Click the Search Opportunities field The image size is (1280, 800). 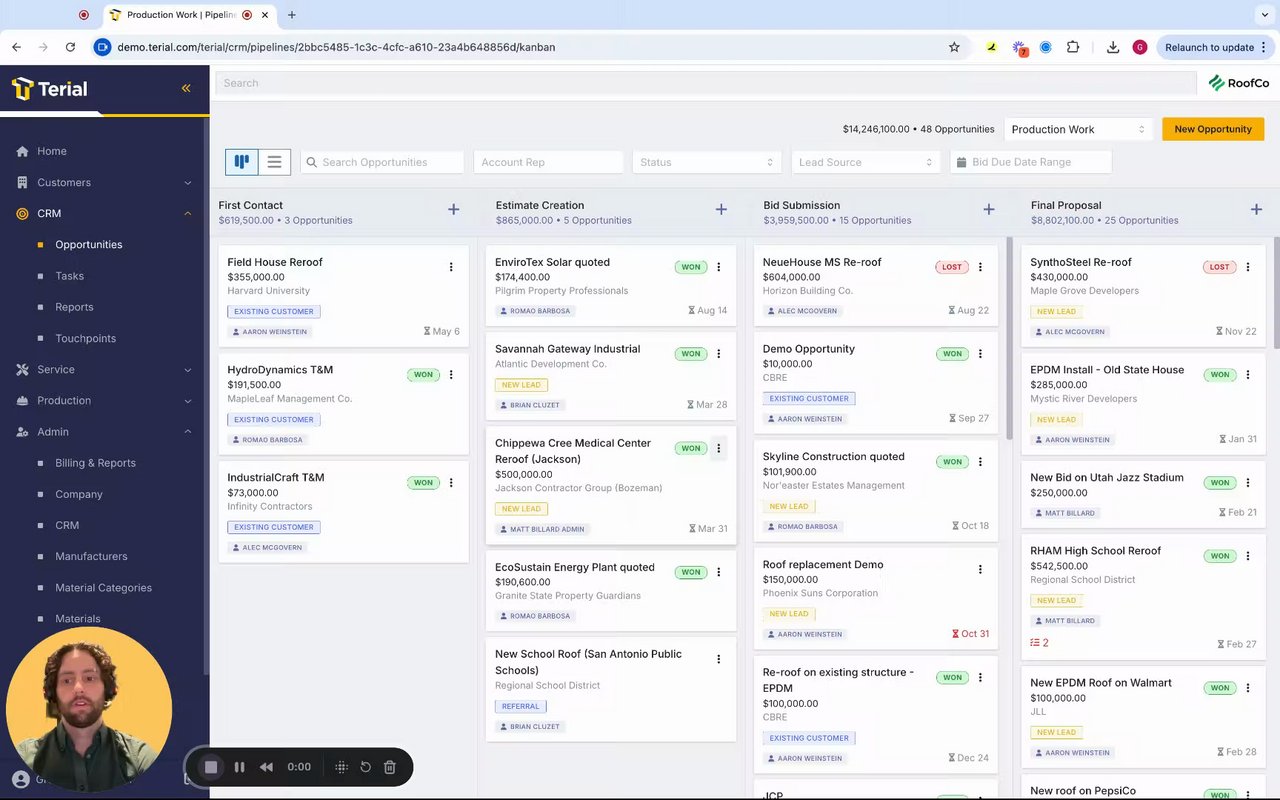383,162
